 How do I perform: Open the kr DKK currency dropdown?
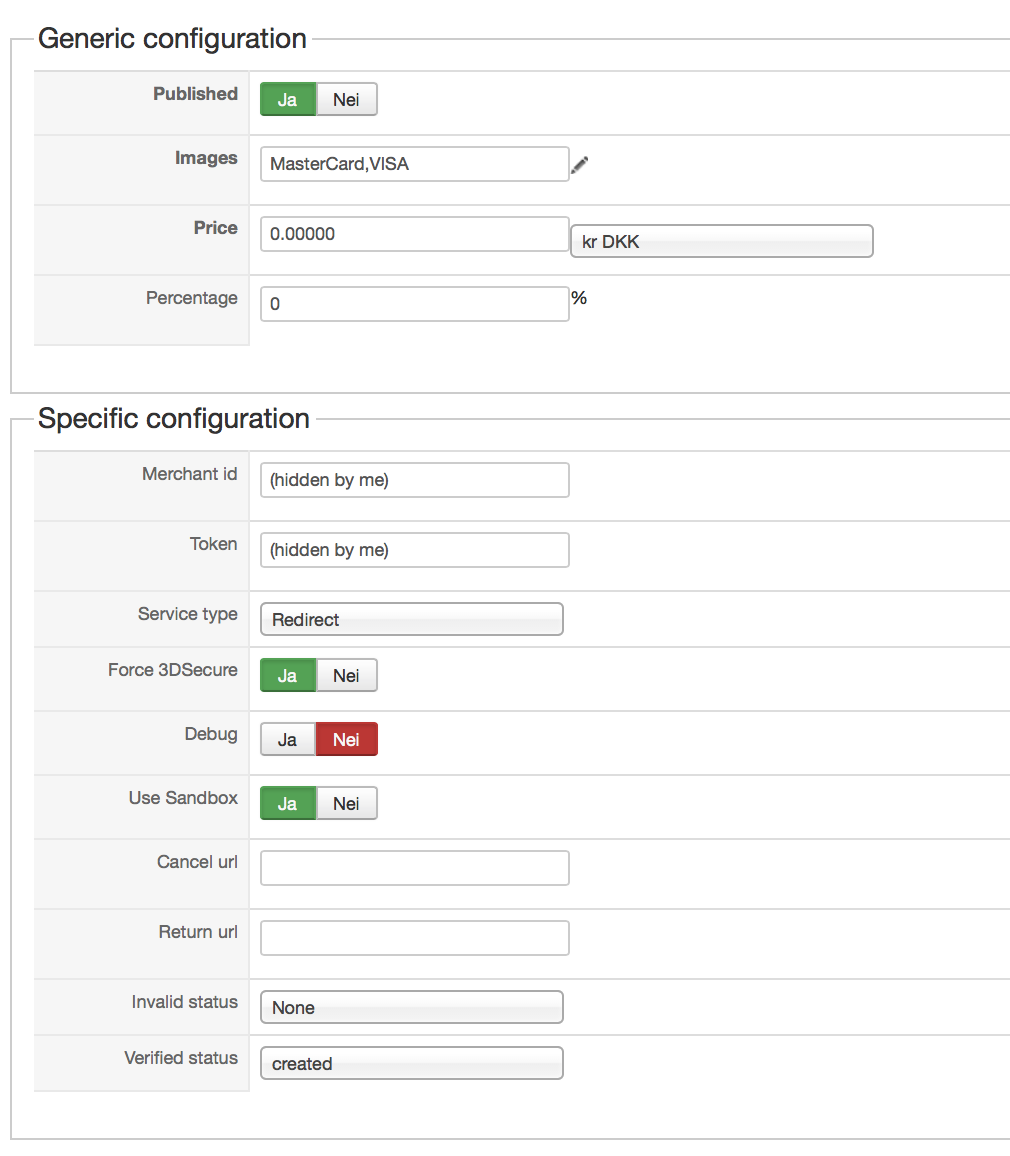(721, 242)
